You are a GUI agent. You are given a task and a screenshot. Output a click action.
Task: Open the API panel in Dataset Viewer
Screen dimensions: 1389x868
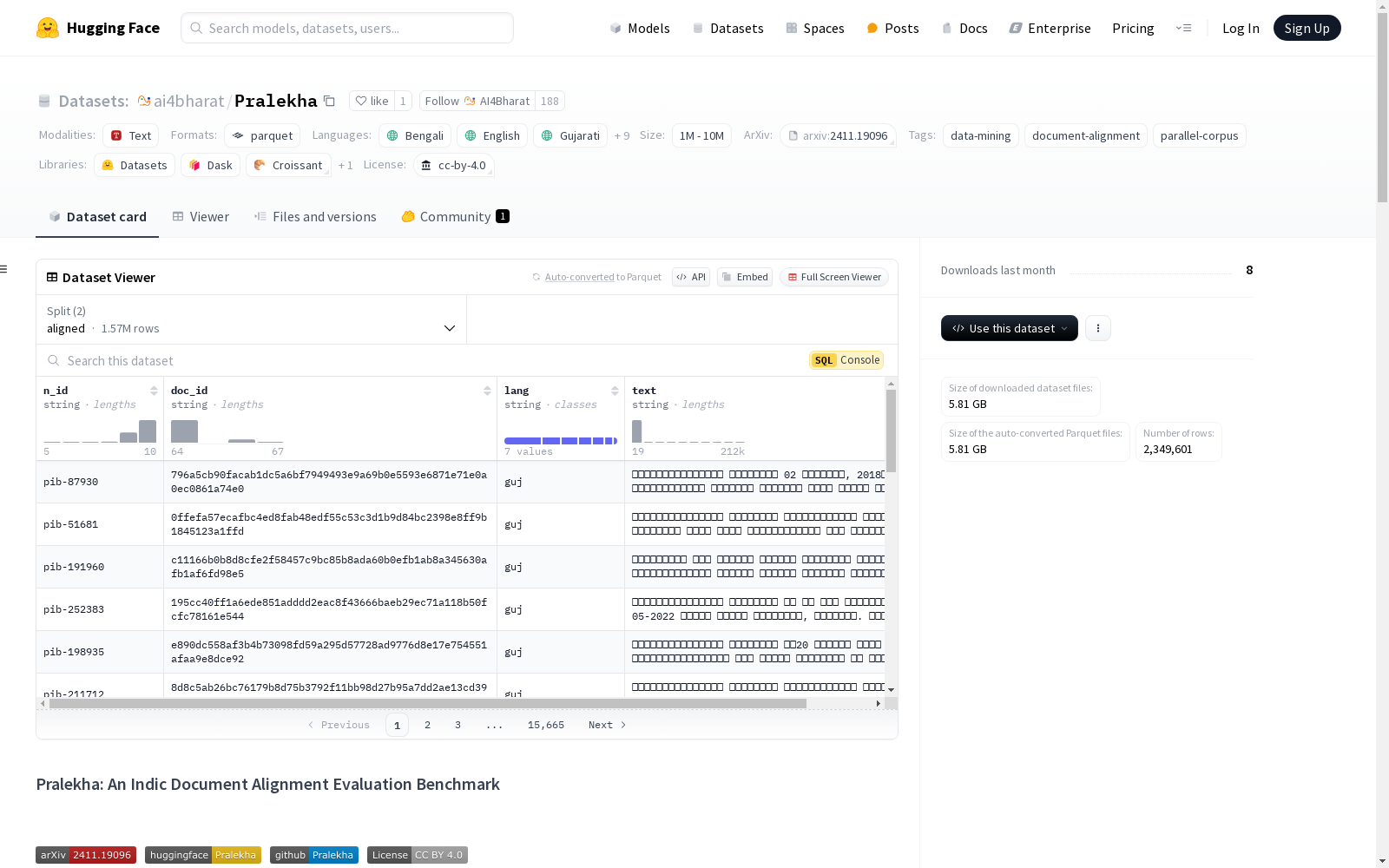click(691, 277)
